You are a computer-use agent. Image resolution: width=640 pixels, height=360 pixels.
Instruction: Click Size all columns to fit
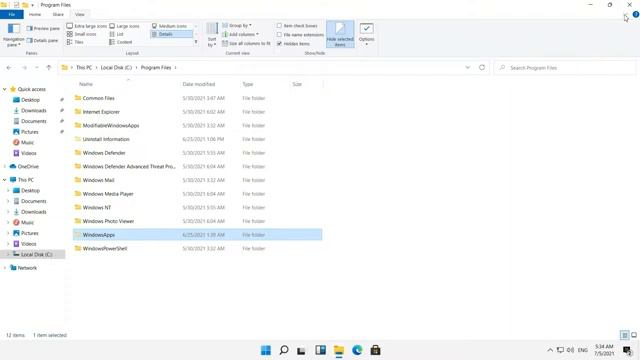tap(246, 43)
